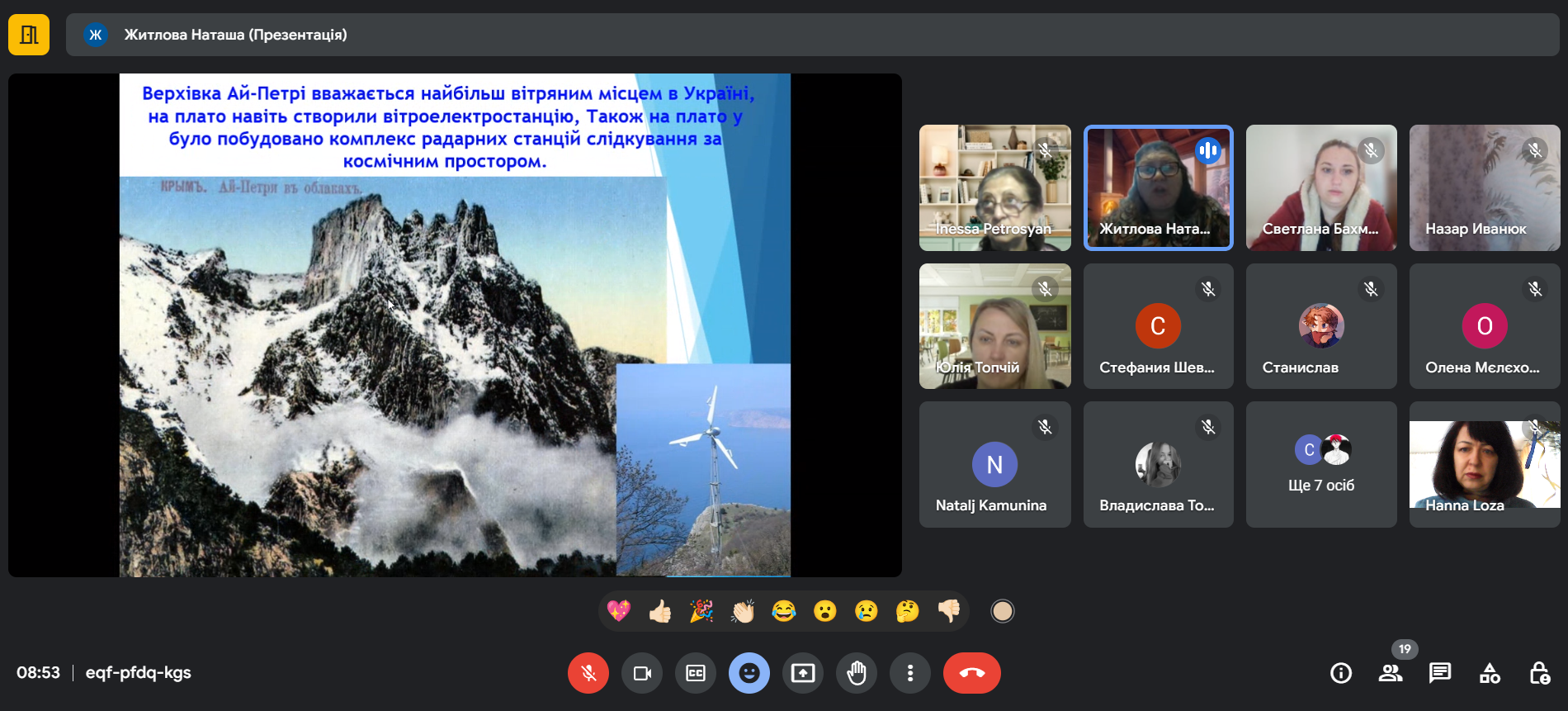Send the sparkling heart reaction

point(619,611)
